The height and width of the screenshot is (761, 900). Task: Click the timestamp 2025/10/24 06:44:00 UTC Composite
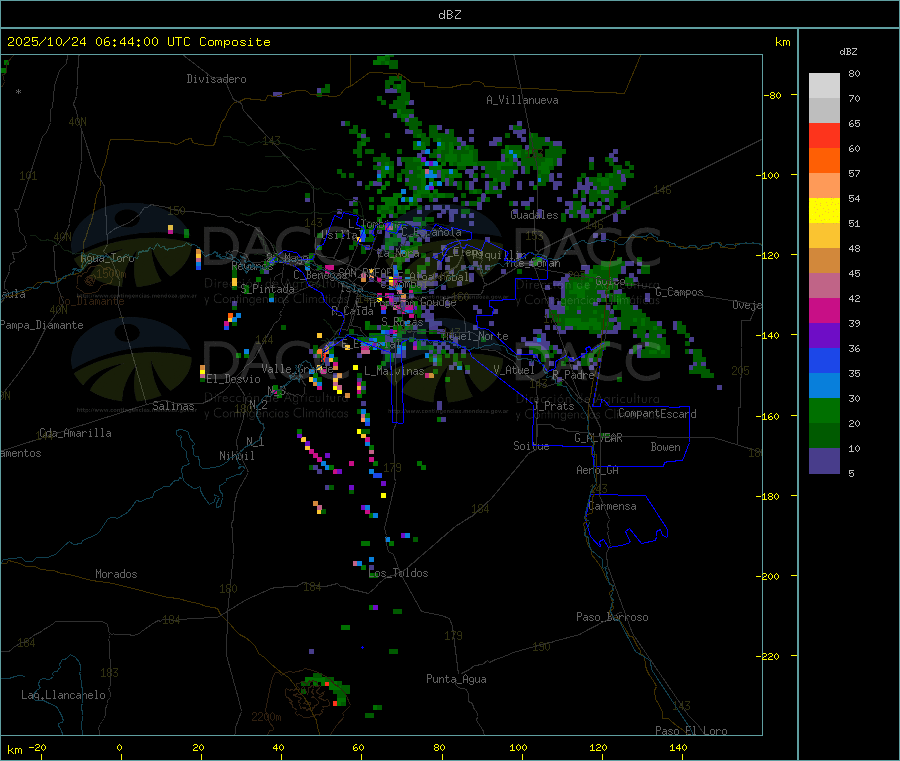(x=138, y=42)
